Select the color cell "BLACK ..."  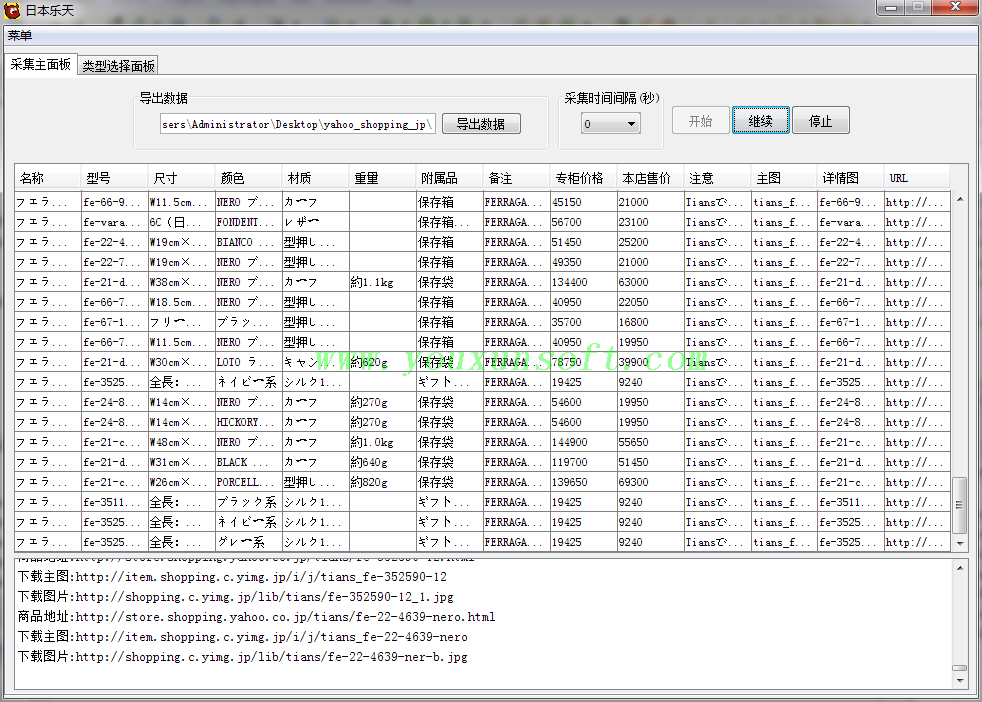pos(249,463)
